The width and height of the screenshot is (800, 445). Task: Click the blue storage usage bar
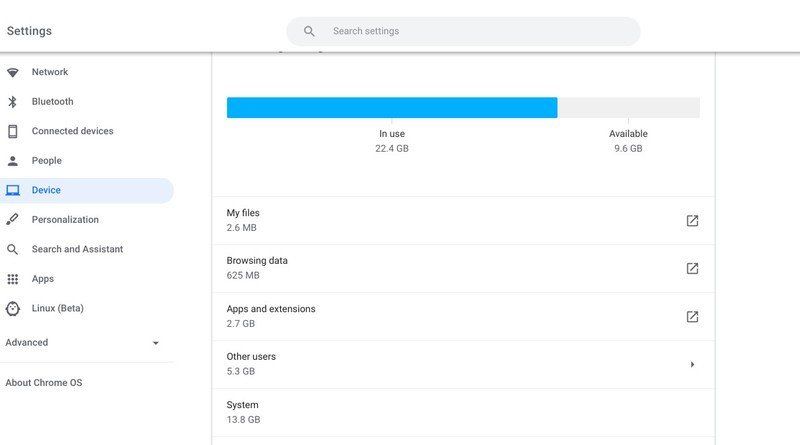tap(391, 108)
